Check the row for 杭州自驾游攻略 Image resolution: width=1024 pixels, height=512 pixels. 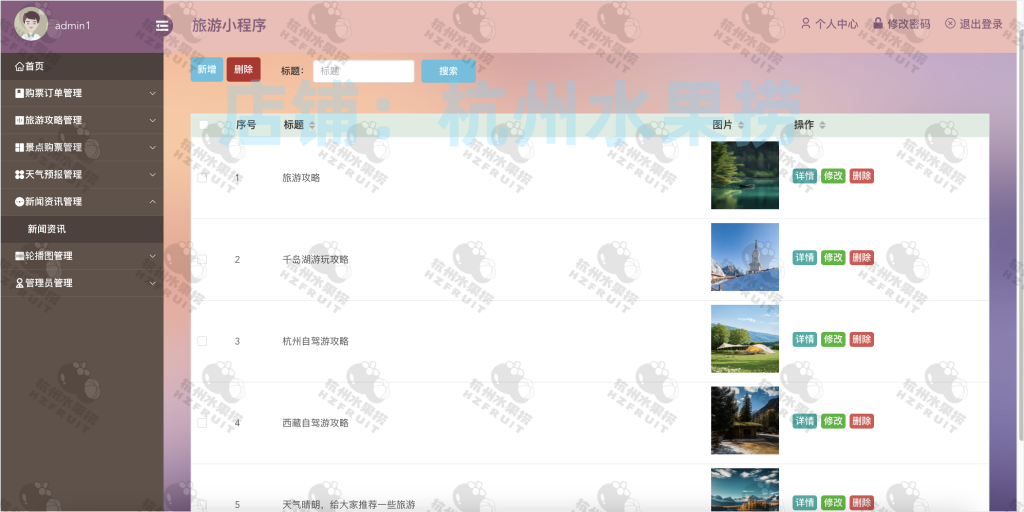[202, 341]
